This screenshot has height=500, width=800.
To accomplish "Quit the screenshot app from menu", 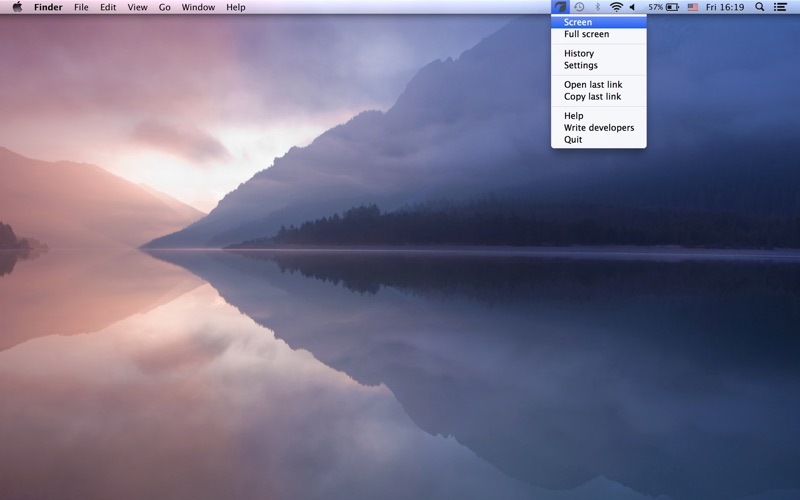I will (x=598, y=140).
